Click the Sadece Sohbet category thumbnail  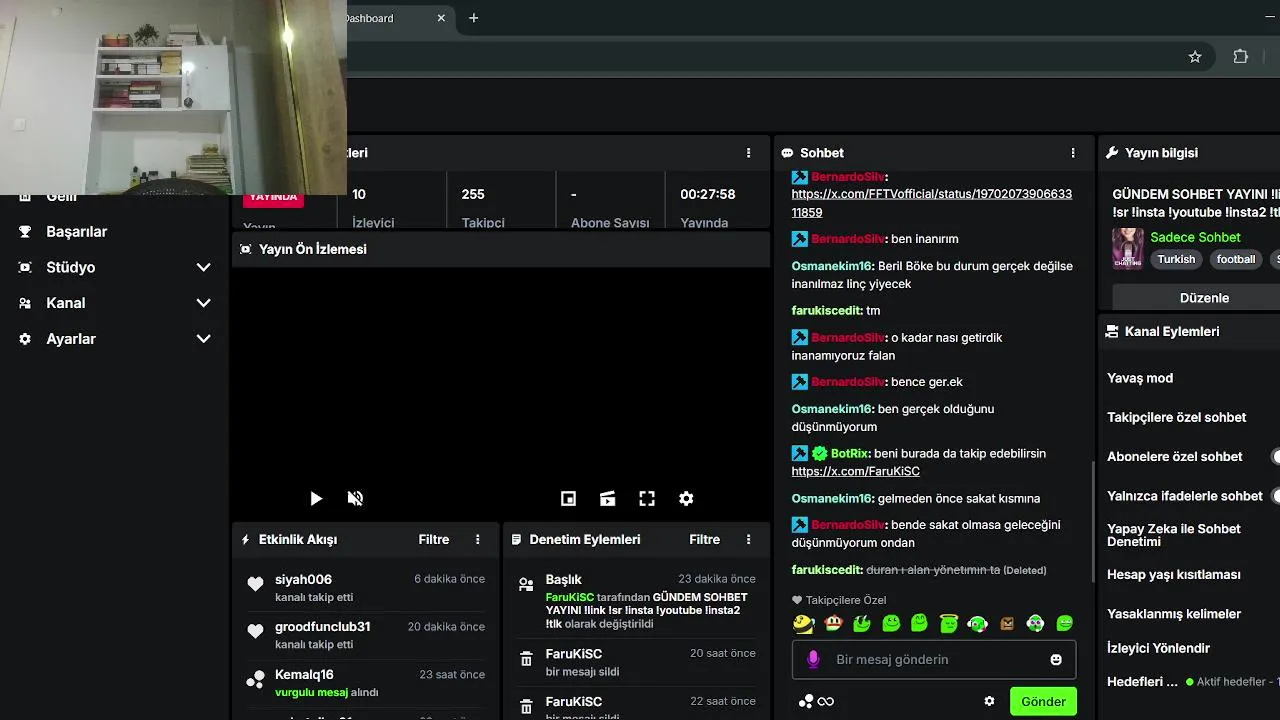coord(1128,249)
